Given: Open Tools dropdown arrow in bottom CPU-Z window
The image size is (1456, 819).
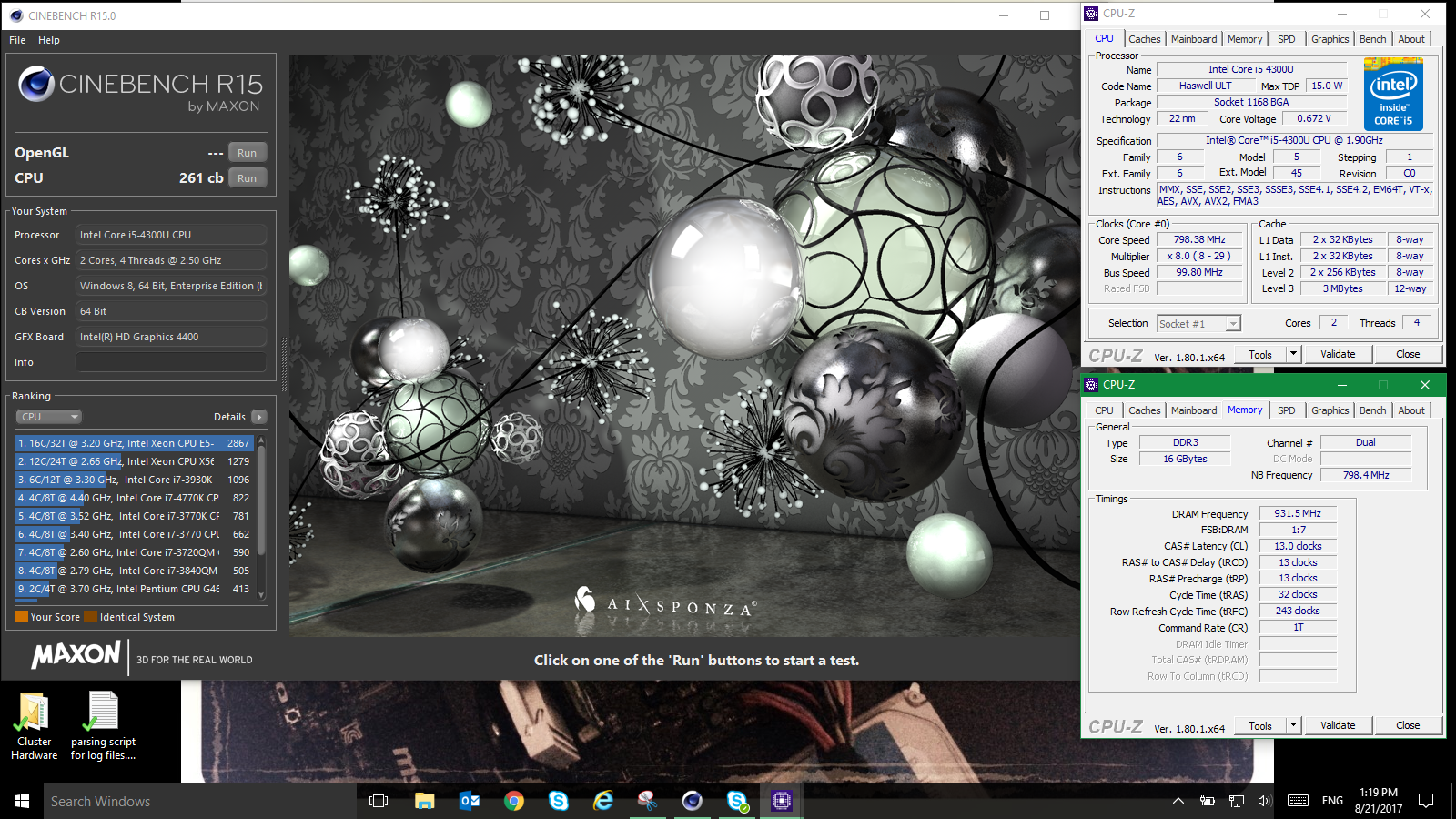Looking at the screenshot, I should (1293, 726).
